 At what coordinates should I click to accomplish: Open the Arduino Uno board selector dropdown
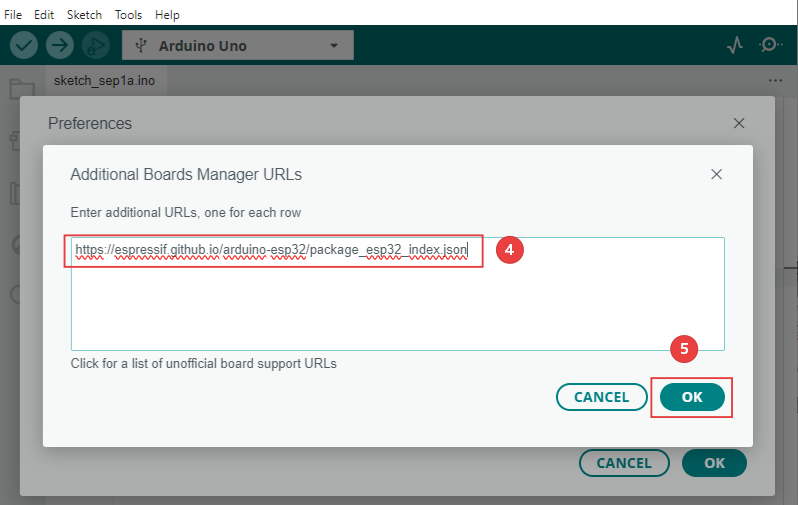coord(238,45)
